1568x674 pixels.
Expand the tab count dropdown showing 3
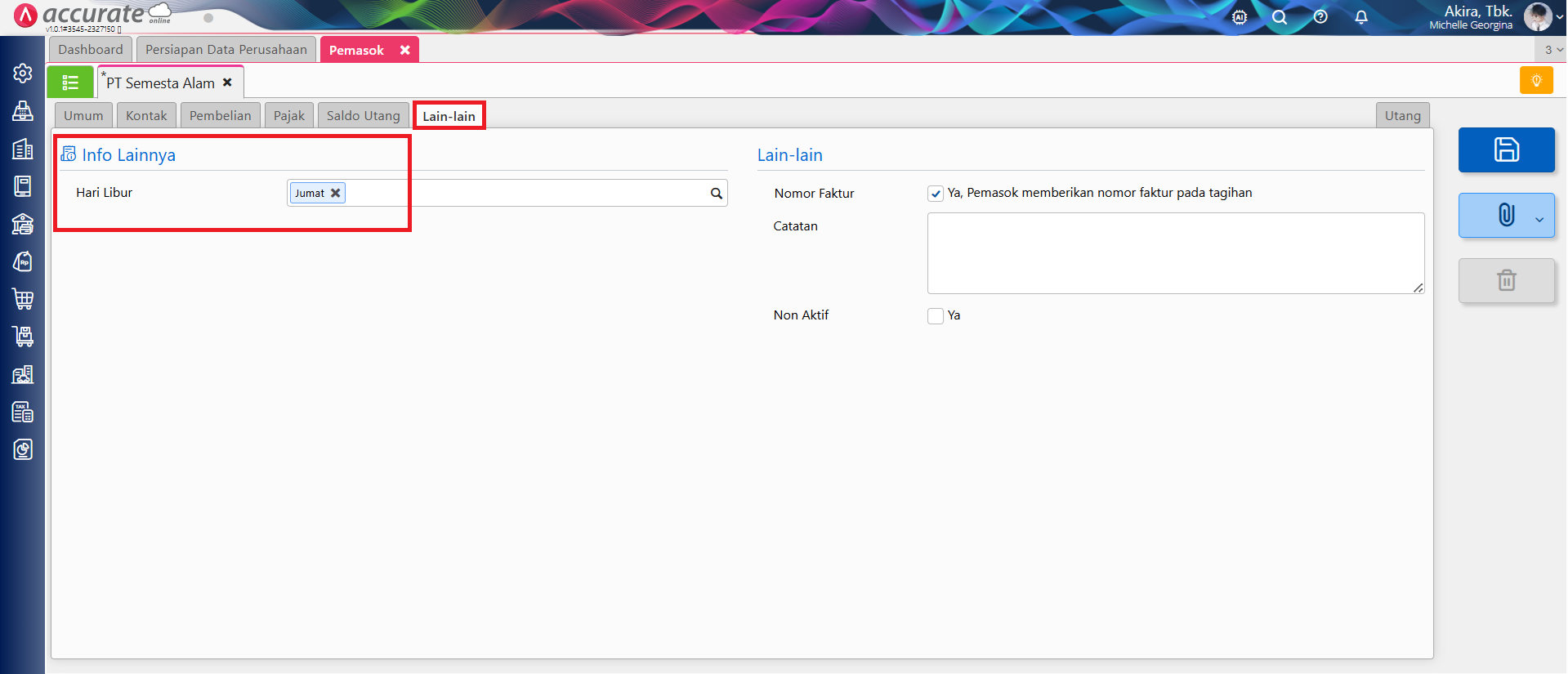pyautogui.click(x=1552, y=50)
